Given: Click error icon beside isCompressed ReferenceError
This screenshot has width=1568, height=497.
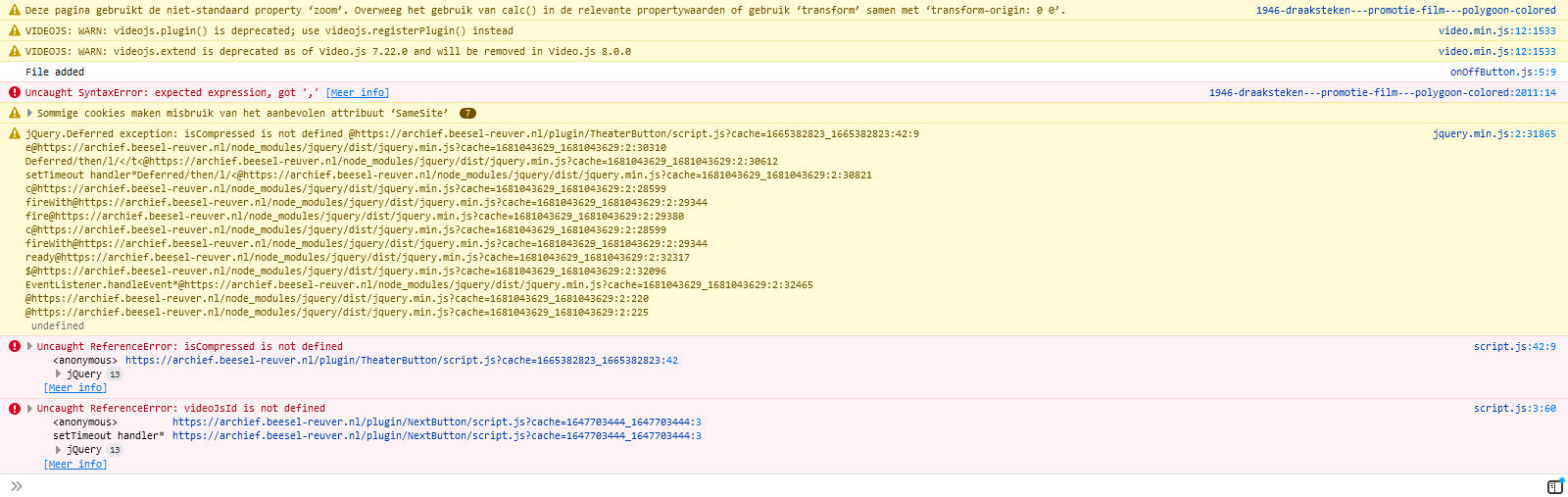Looking at the screenshot, I should coord(15,347).
